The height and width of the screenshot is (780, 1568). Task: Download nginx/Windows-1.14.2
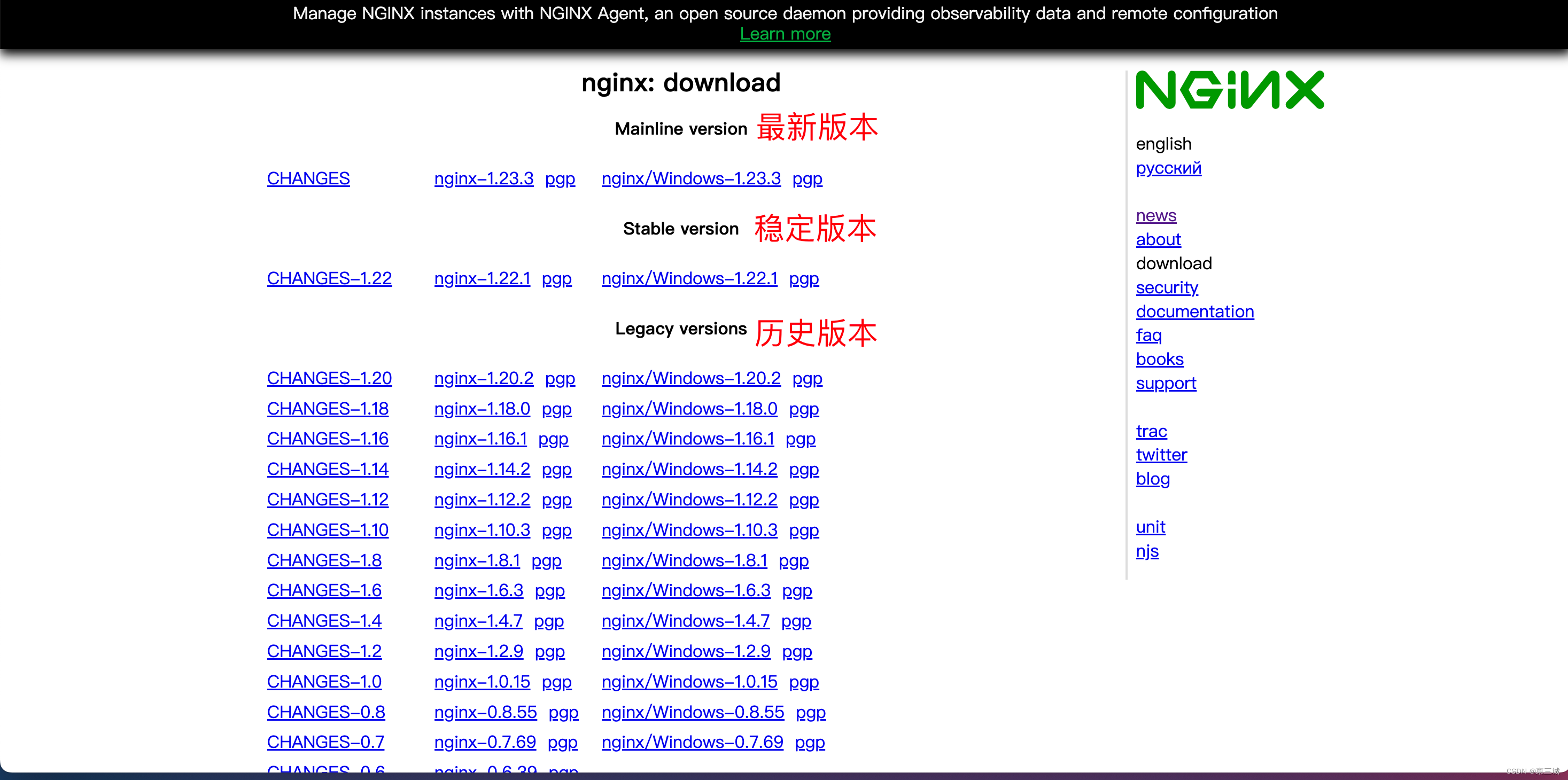pyautogui.click(x=689, y=469)
